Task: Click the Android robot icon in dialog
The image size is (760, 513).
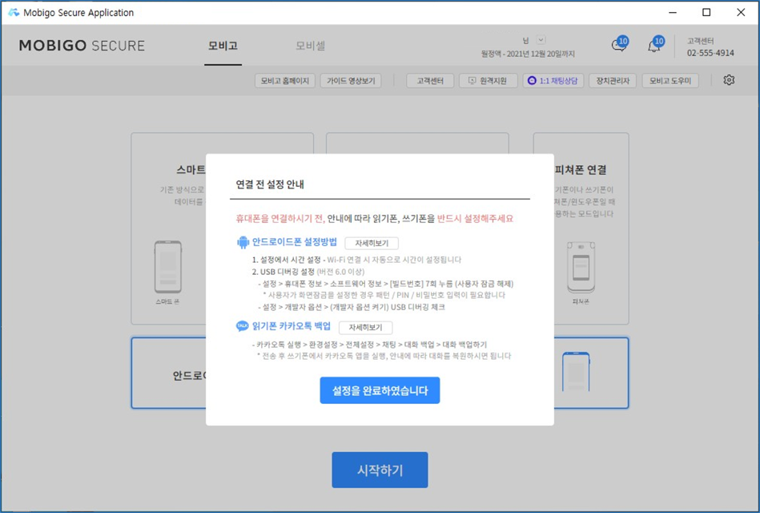Action: pos(242,242)
